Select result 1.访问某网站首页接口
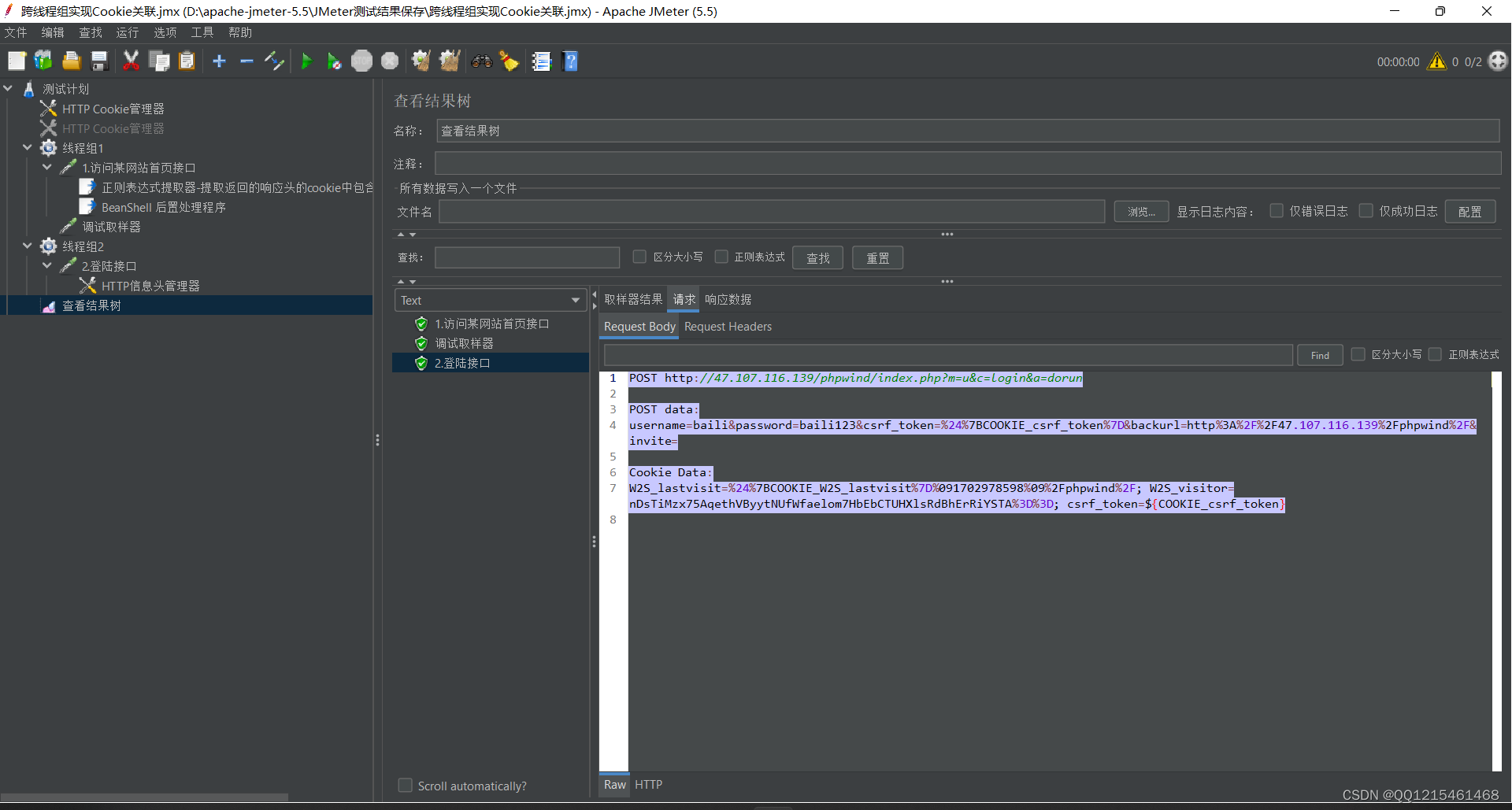This screenshot has height=810, width=1512. [x=491, y=324]
